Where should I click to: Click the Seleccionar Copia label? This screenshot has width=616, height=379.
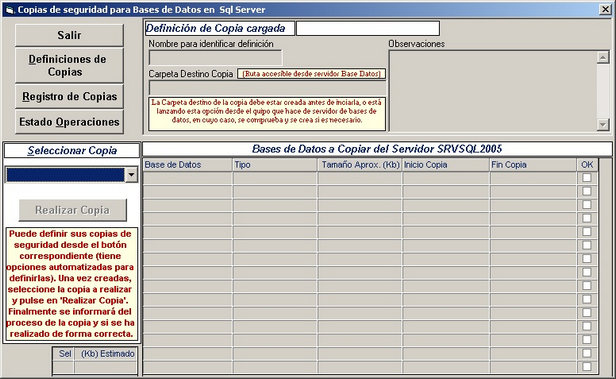[x=72, y=150]
